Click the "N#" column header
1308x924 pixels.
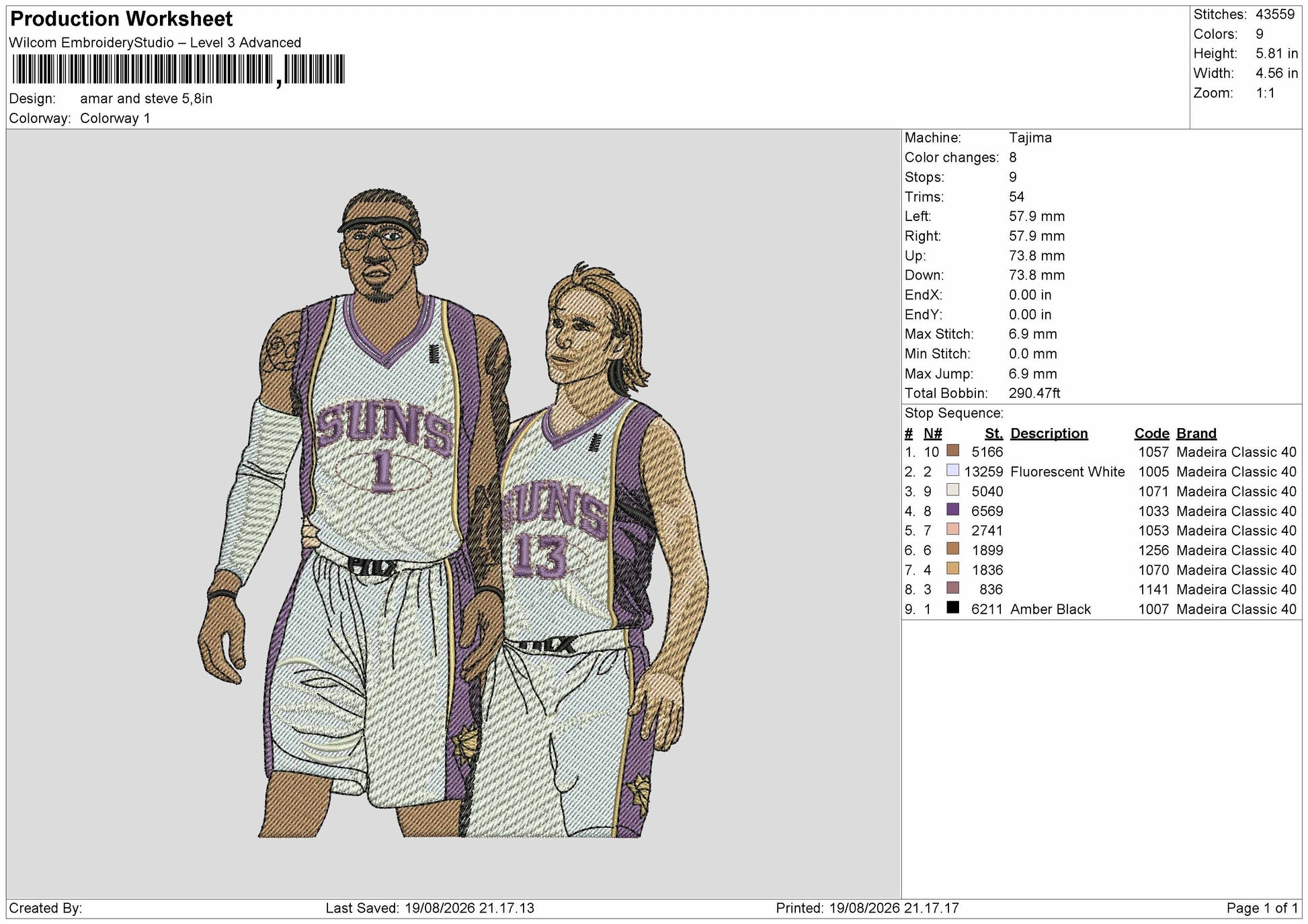[933, 433]
